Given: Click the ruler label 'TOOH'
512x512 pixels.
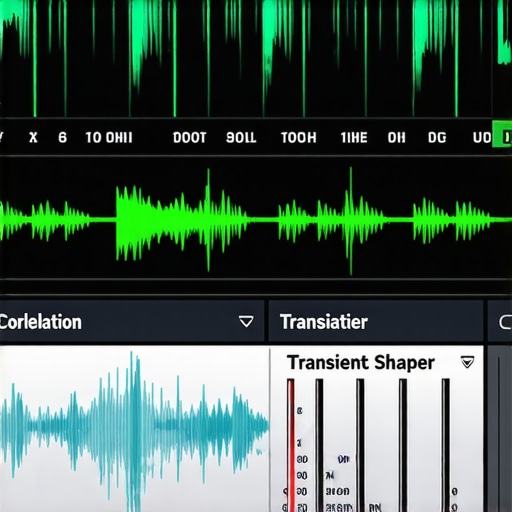Looking at the screenshot, I should tap(299, 138).
